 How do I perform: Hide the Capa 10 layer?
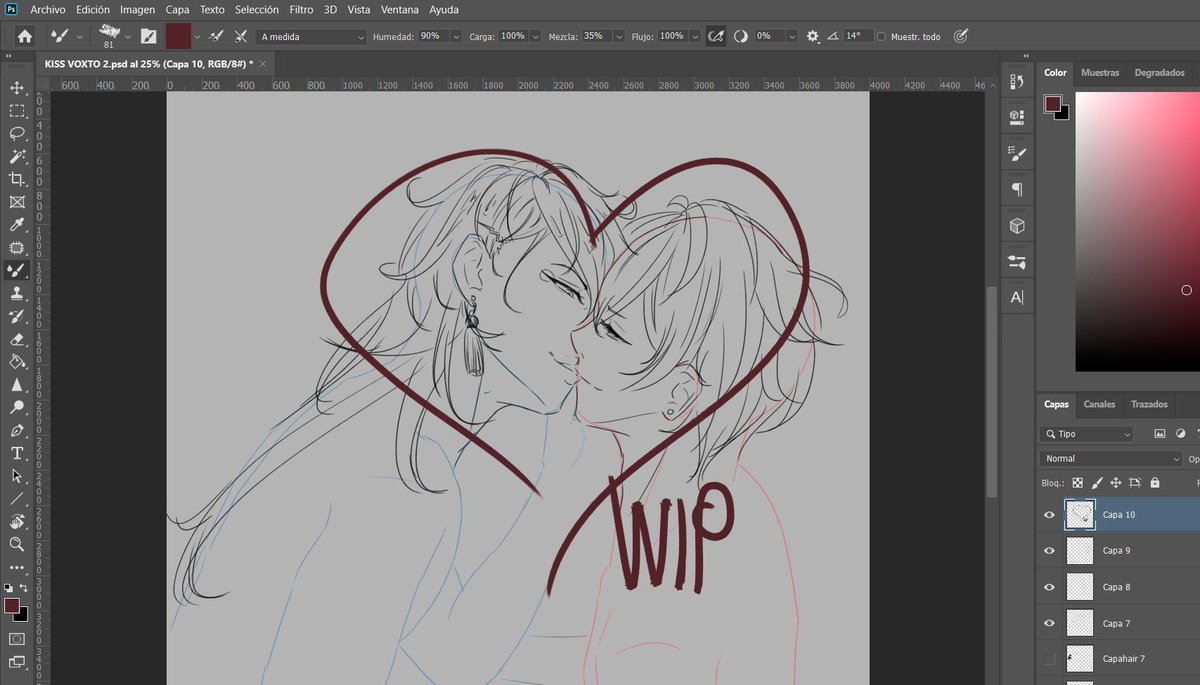(1049, 514)
